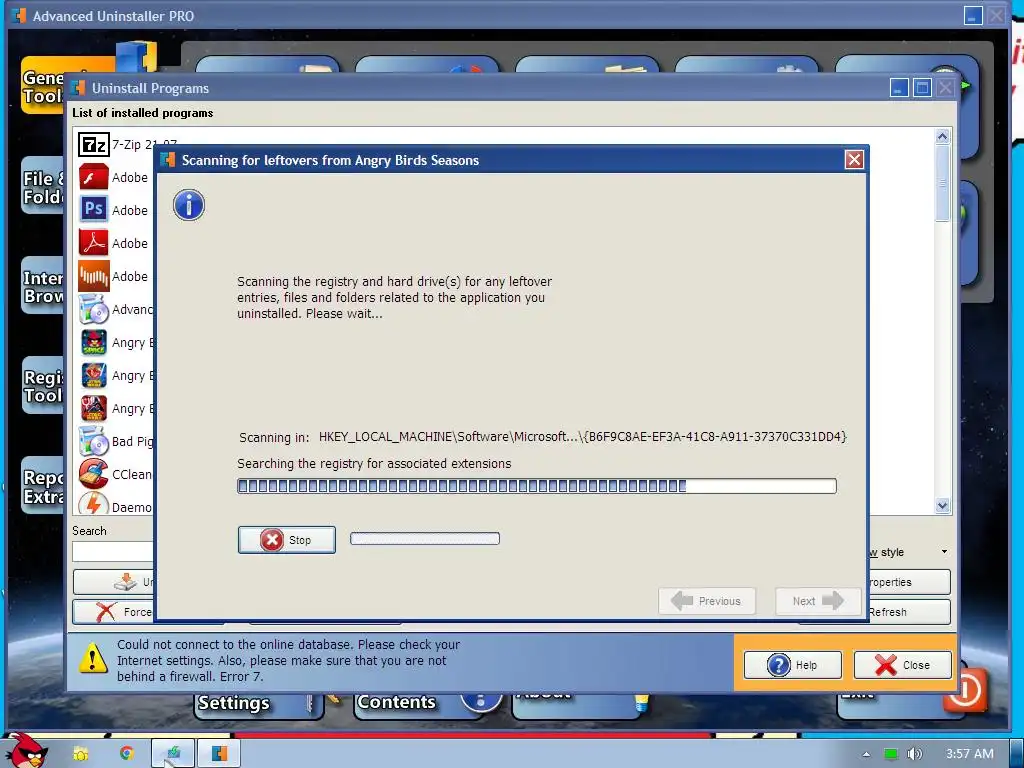Click the program list scroll down arrow
Screen dimensions: 1024x768
click(x=942, y=505)
